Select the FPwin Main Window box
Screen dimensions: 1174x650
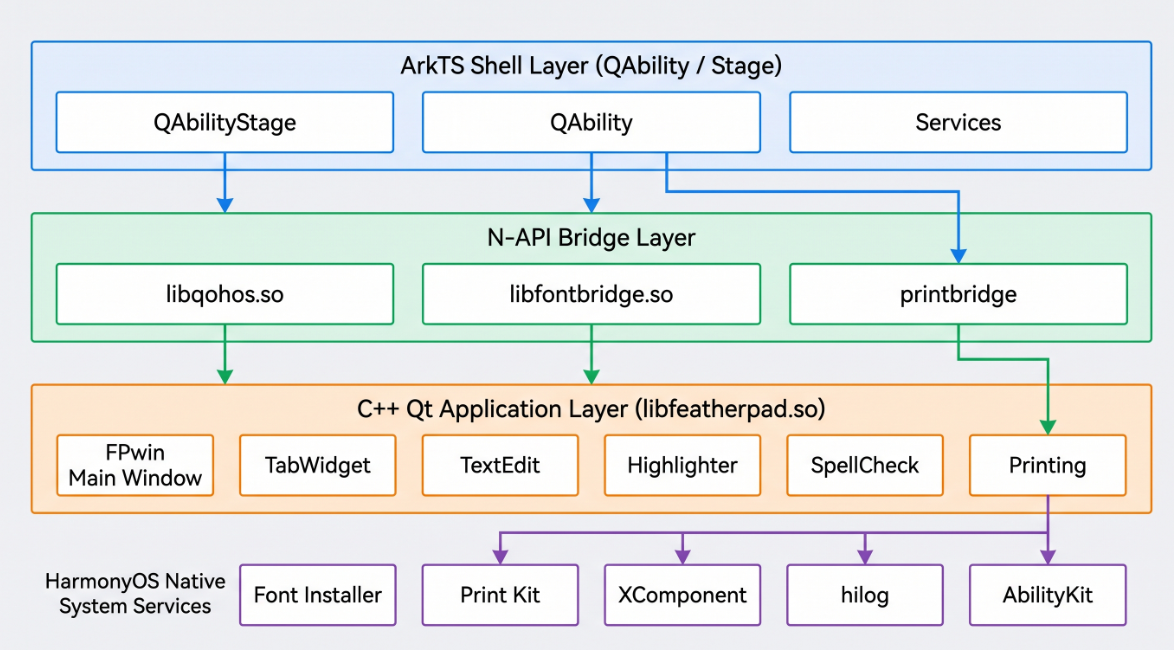point(135,465)
